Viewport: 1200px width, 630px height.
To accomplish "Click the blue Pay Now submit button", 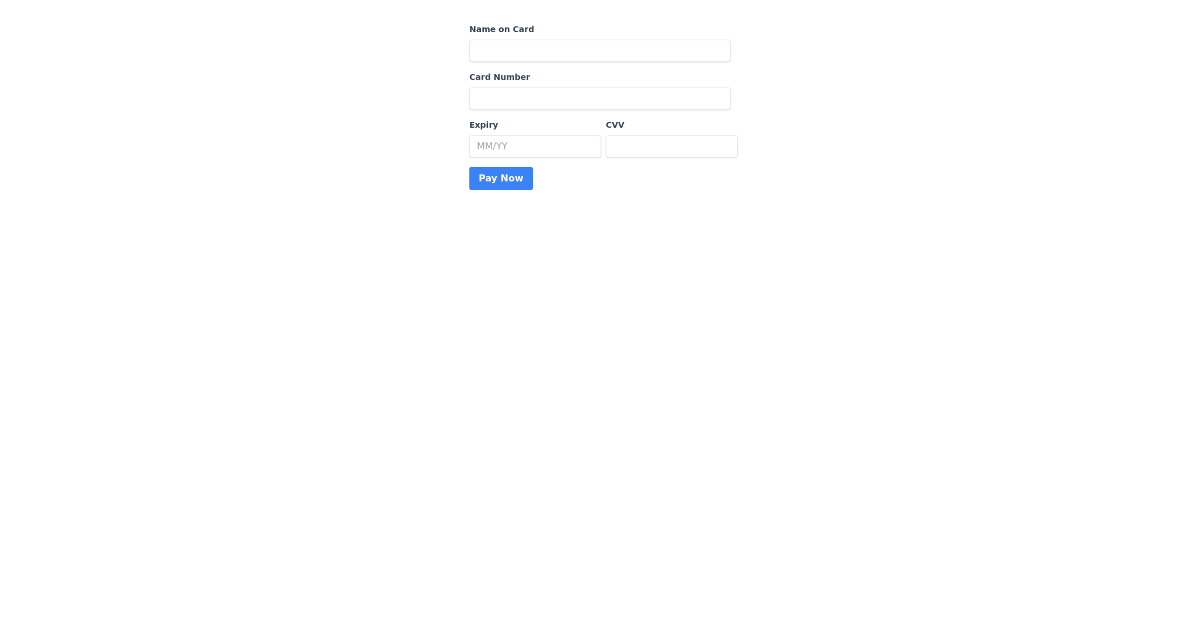I will pyautogui.click(x=500, y=178).
